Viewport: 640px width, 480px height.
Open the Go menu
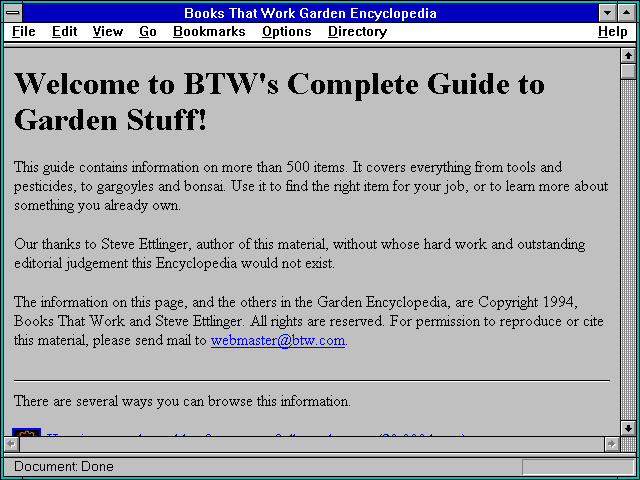tap(148, 32)
